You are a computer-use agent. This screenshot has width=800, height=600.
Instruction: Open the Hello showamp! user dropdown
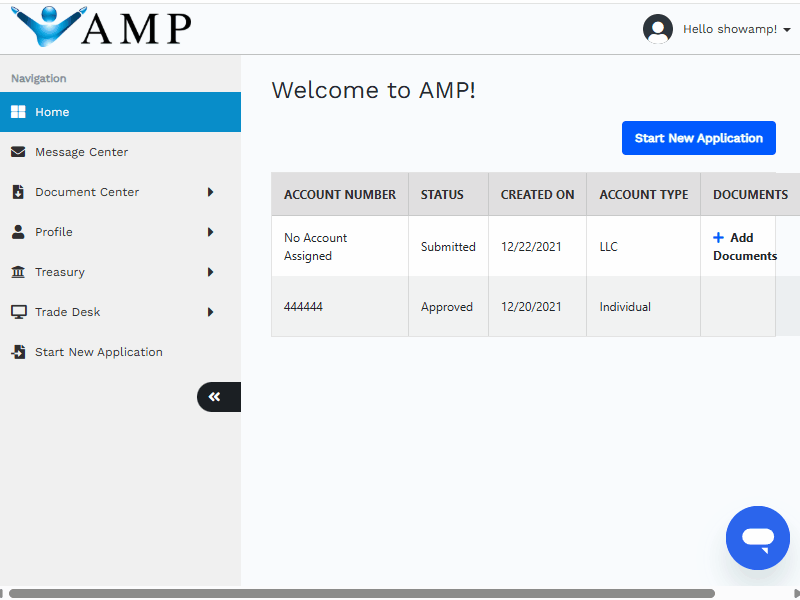[736, 29]
